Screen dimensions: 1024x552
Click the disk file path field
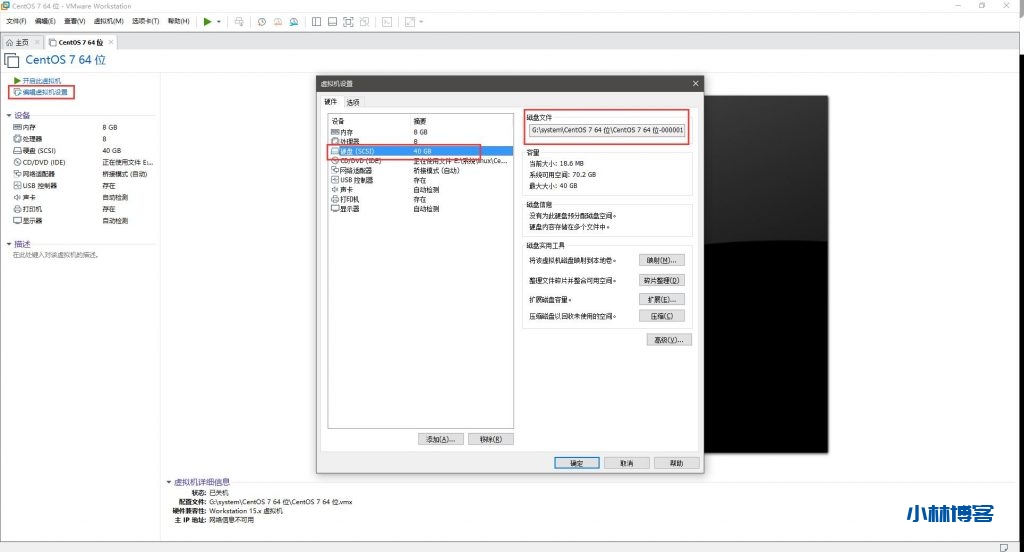pyautogui.click(x=607, y=130)
